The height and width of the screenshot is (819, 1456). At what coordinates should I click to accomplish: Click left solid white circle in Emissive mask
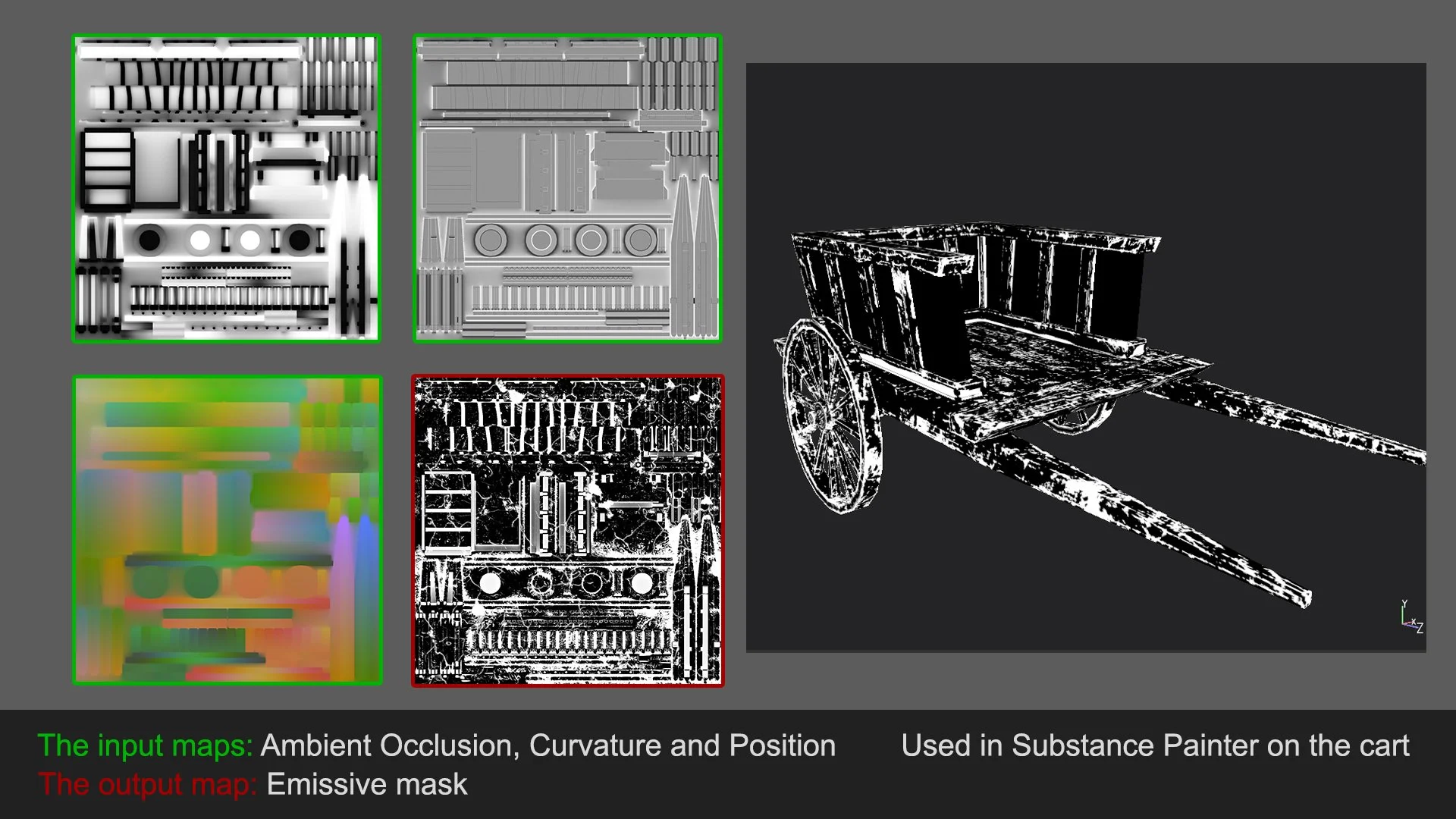490,583
